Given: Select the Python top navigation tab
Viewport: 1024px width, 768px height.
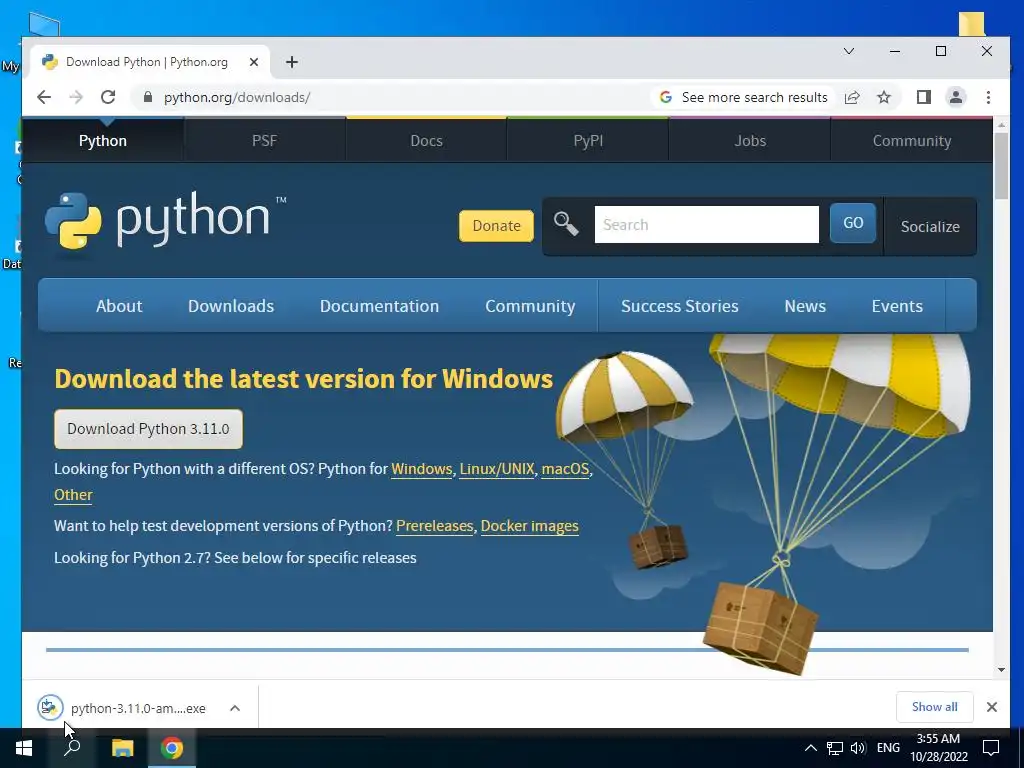Looking at the screenshot, I should coord(103,140).
